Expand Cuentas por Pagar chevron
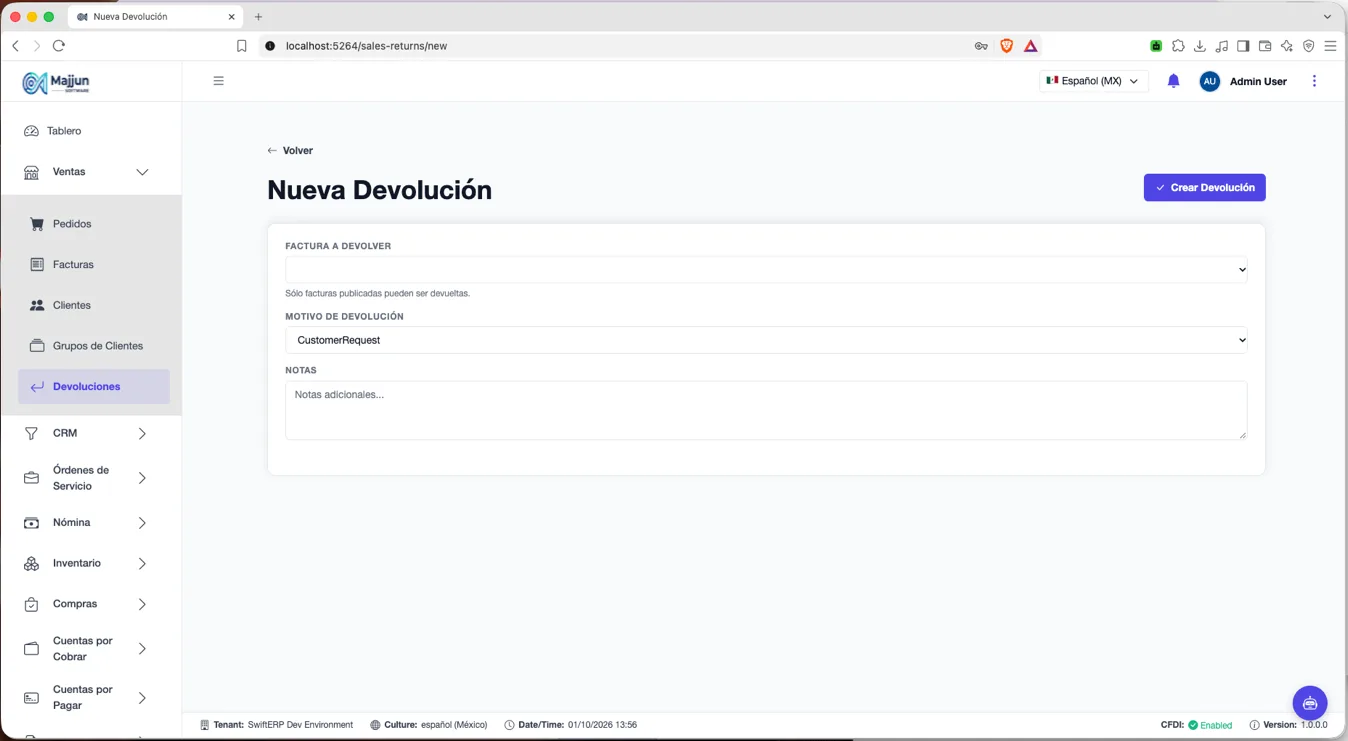The image size is (1348, 741). pyautogui.click(x=142, y=698)
